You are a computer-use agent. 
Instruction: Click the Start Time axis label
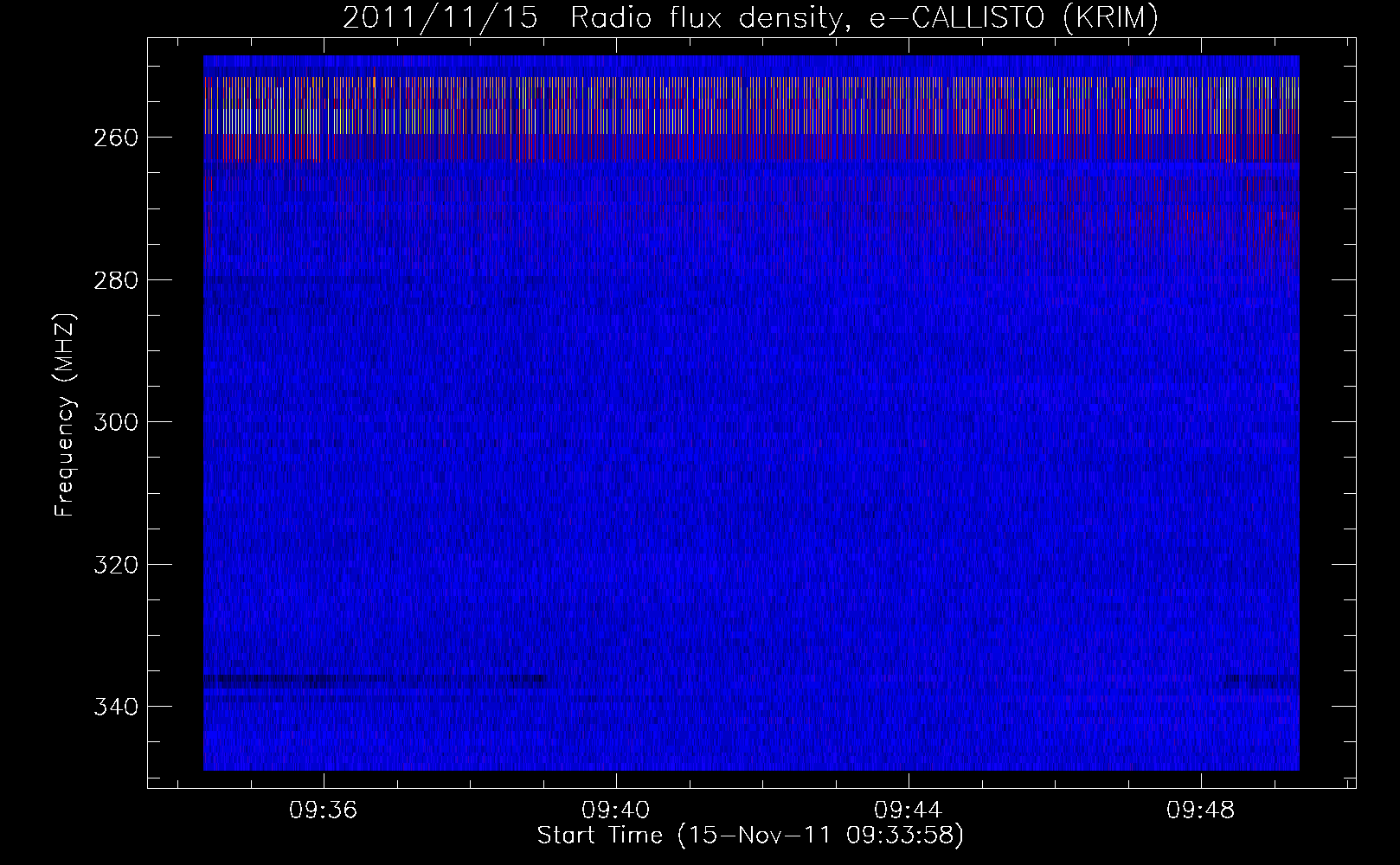tap(750, 836)
